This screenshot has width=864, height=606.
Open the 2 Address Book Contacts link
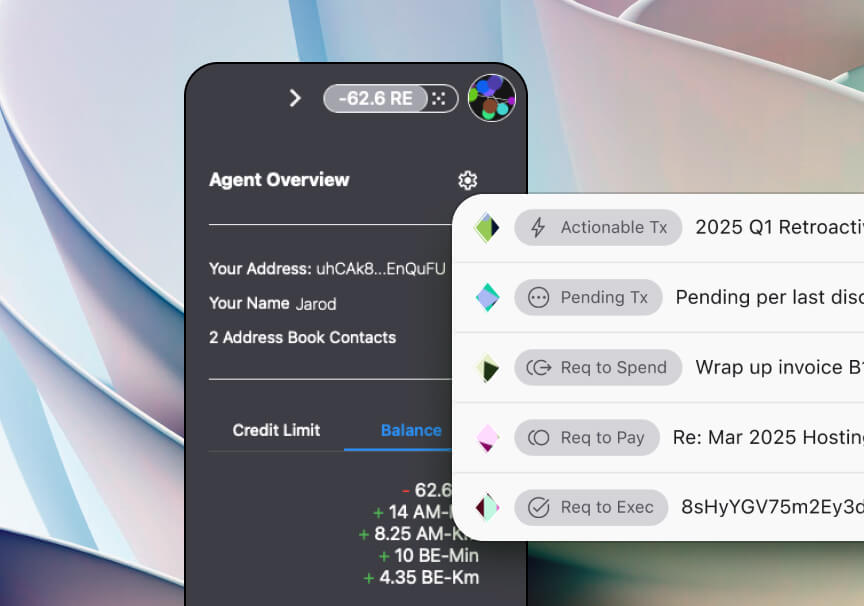302,337
